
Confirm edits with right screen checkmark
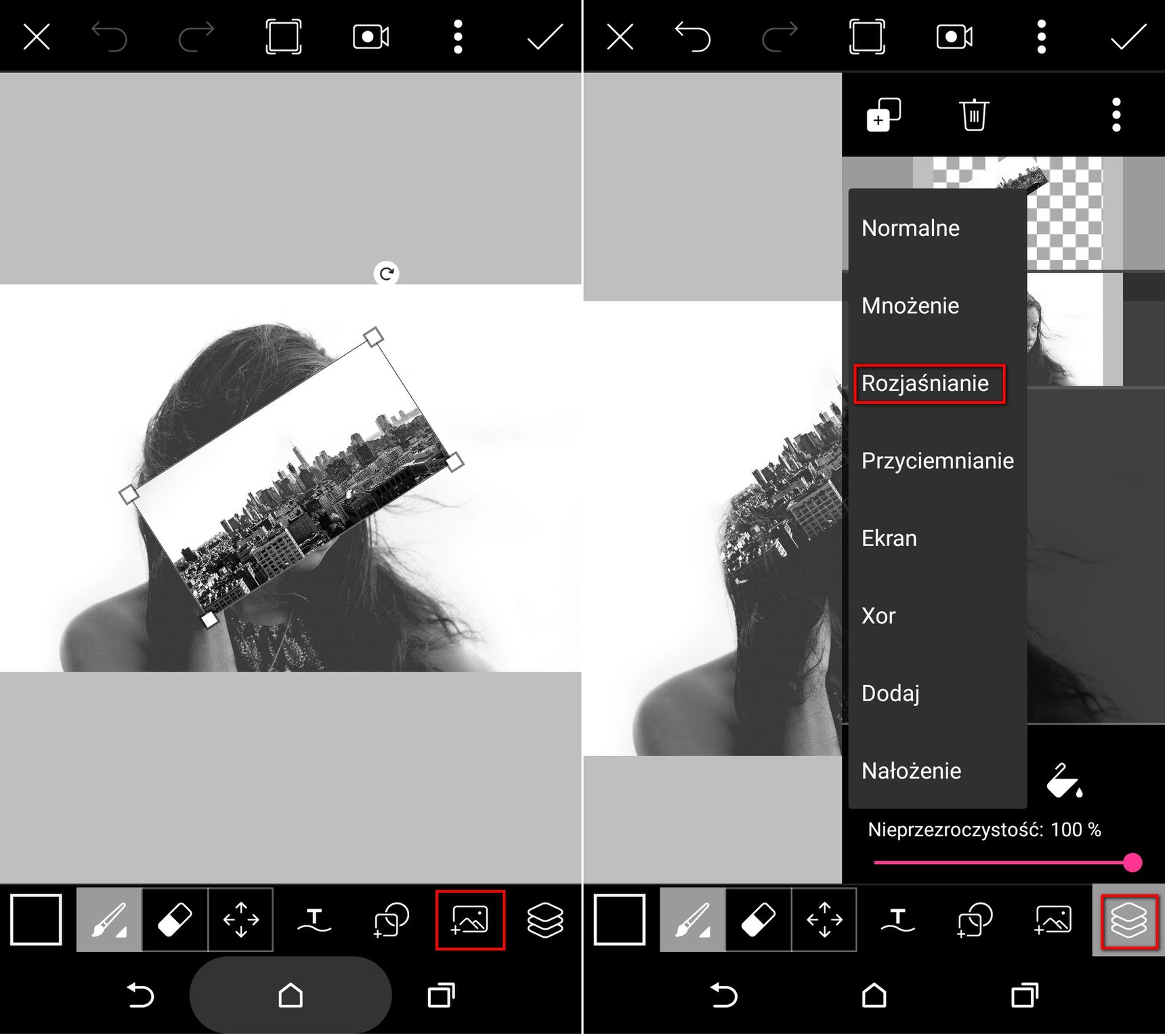tap(1128, 37)
